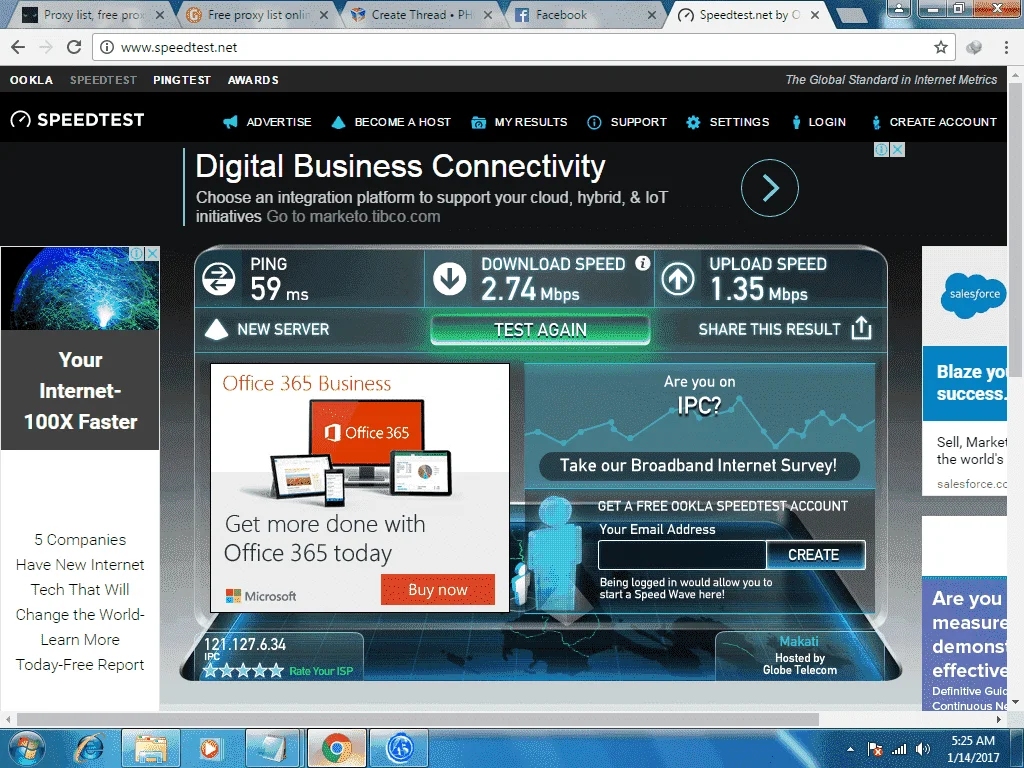Click the Chrome taskbar icon

click(x=336, y=748)
